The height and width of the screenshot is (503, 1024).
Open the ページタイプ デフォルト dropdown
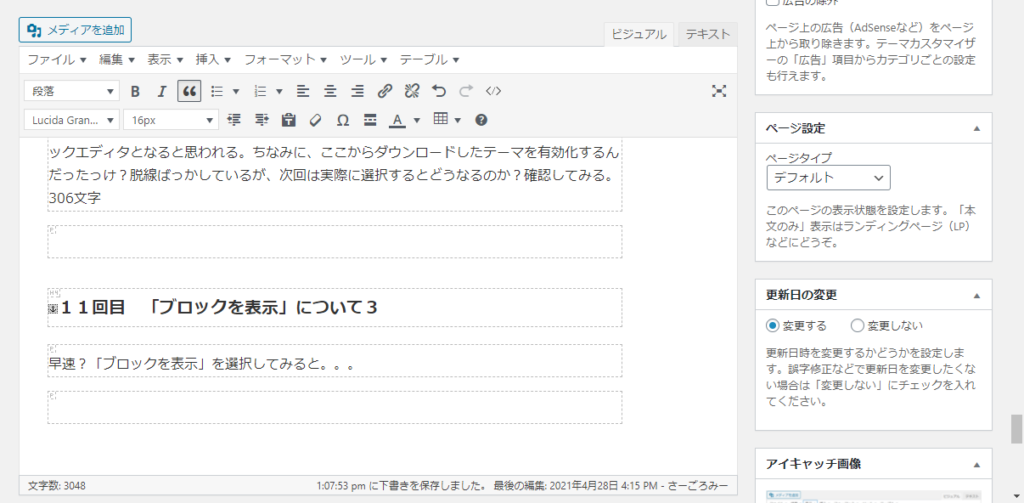(827, 178)
